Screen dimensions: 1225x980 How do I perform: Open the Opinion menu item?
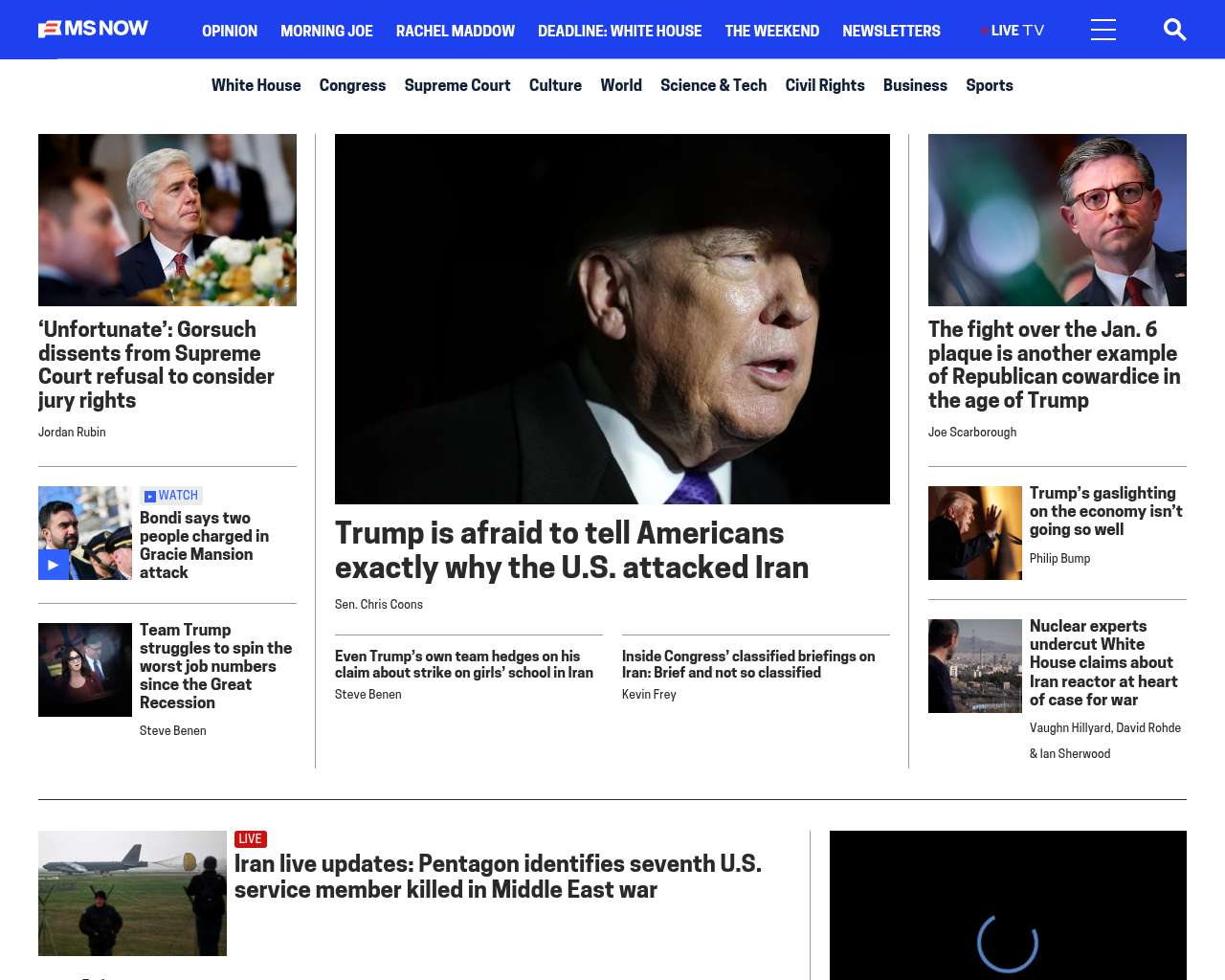point(230,31)
